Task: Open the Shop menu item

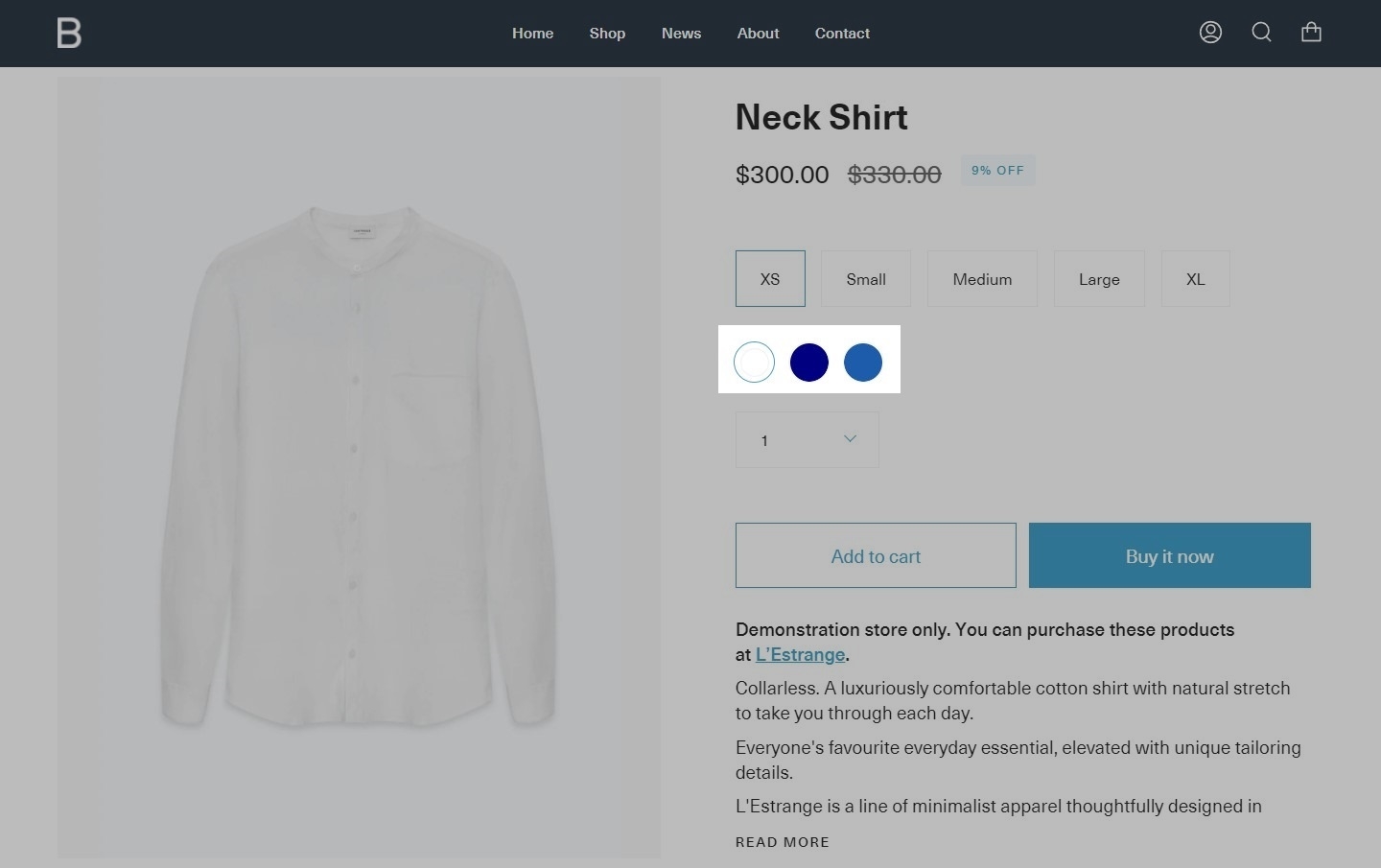Action: coord(607,34)
